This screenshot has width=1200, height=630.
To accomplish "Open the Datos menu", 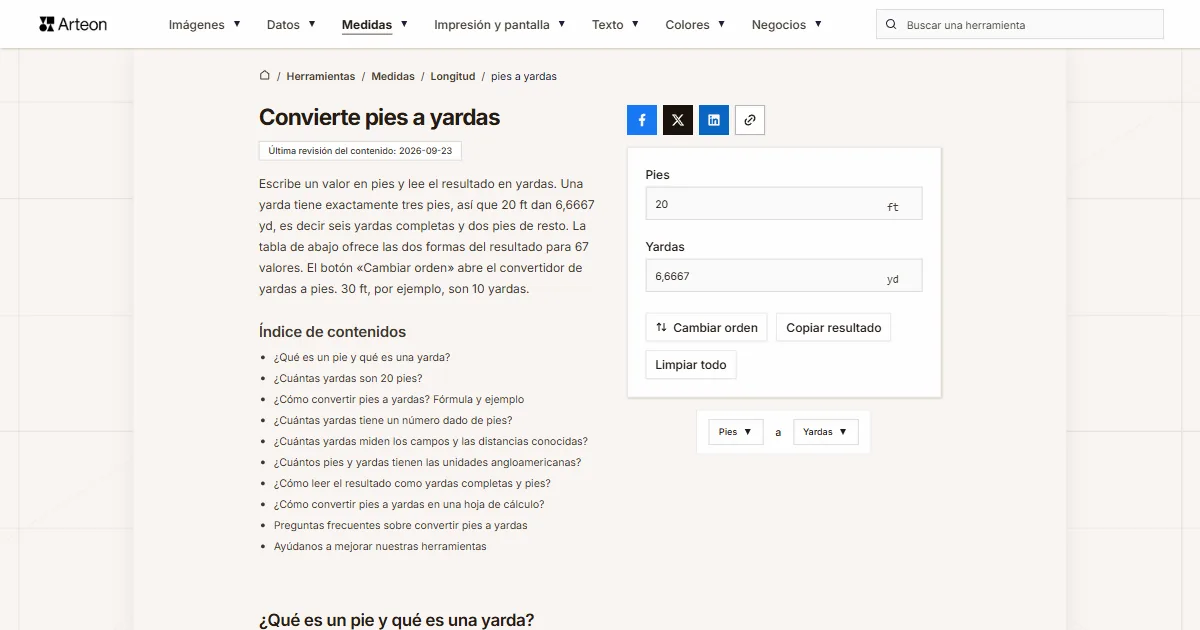I will (x=291, y=24).
